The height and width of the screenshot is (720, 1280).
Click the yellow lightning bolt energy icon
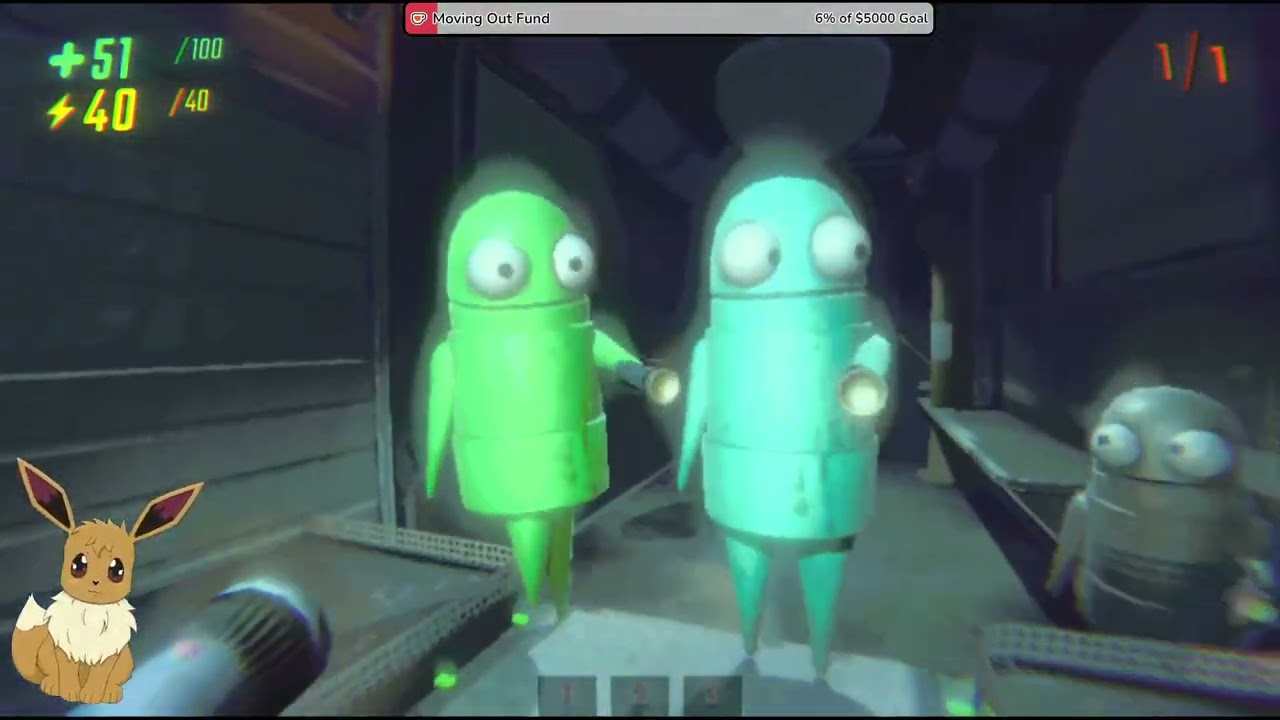[60, 111]
